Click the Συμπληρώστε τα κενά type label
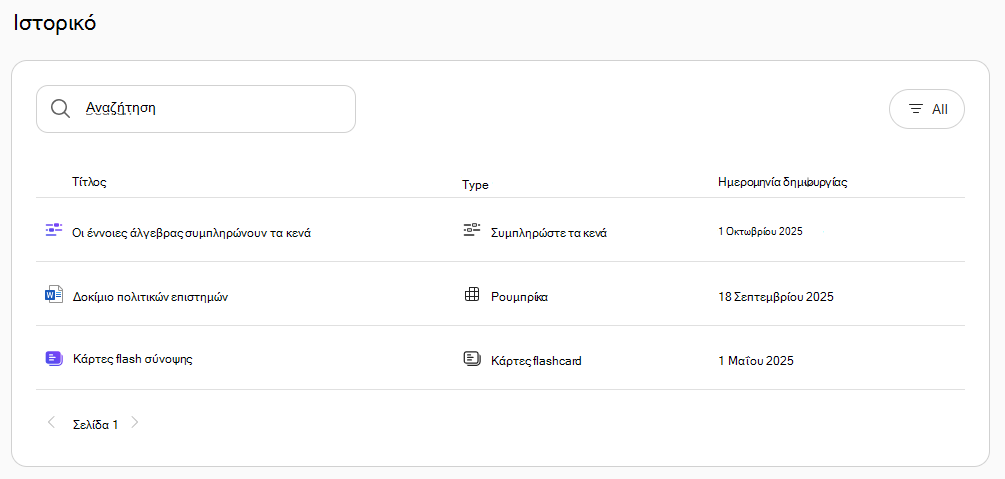Viewport: 1005px width, 479px height. coord(549,233)
